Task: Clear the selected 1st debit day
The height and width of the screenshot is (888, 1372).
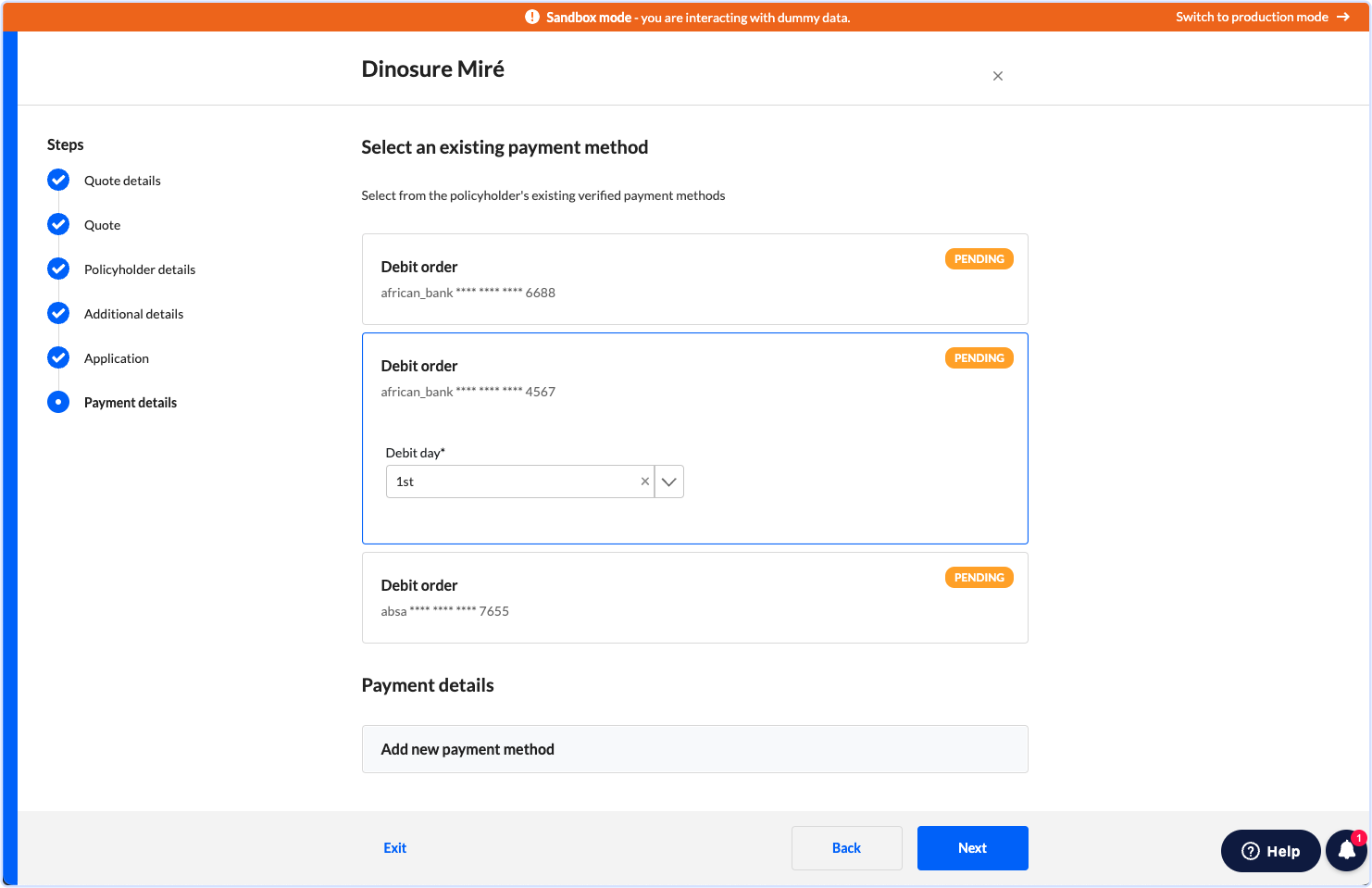Action: point(645,482)
